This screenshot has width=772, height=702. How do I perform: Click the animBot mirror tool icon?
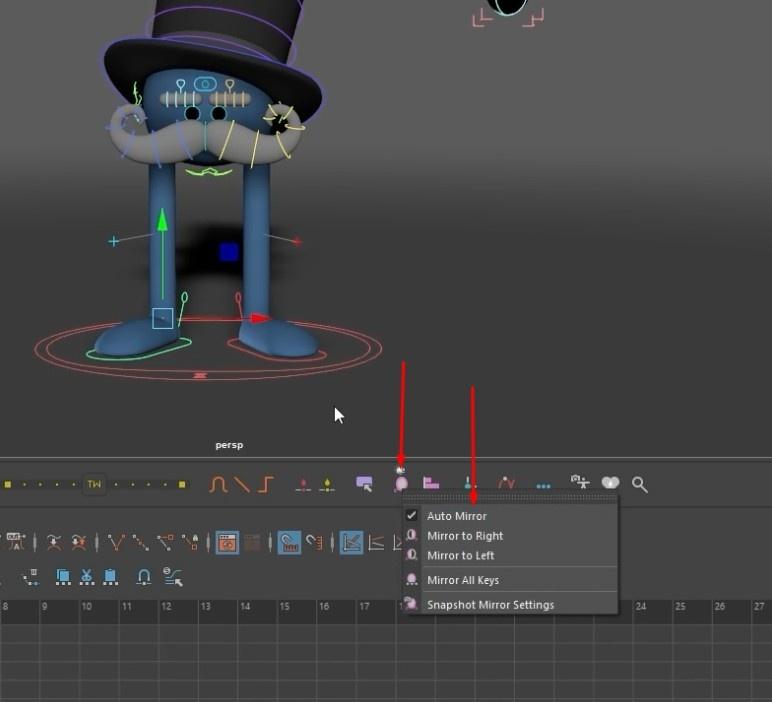(401, 484)
